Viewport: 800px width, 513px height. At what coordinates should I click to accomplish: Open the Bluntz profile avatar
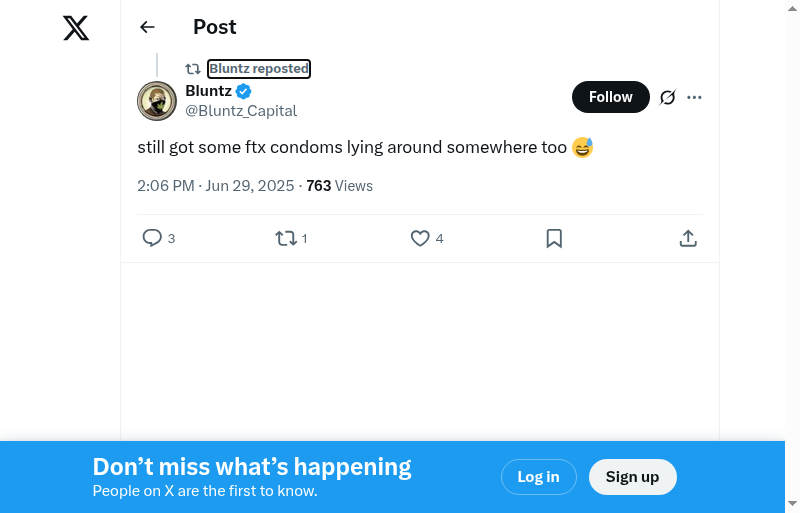click(157, 100)
